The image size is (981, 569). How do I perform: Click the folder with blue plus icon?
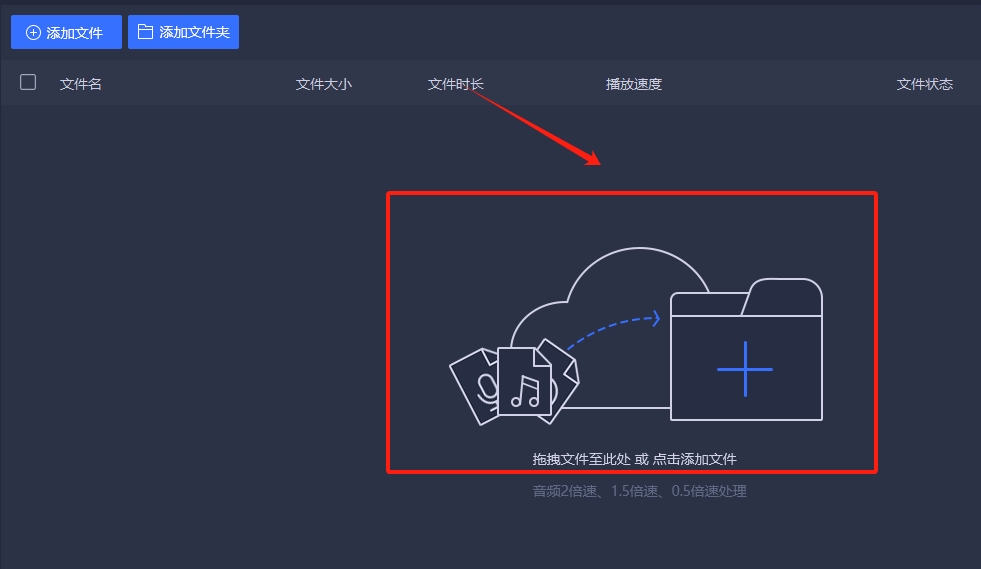pos(746,349)
